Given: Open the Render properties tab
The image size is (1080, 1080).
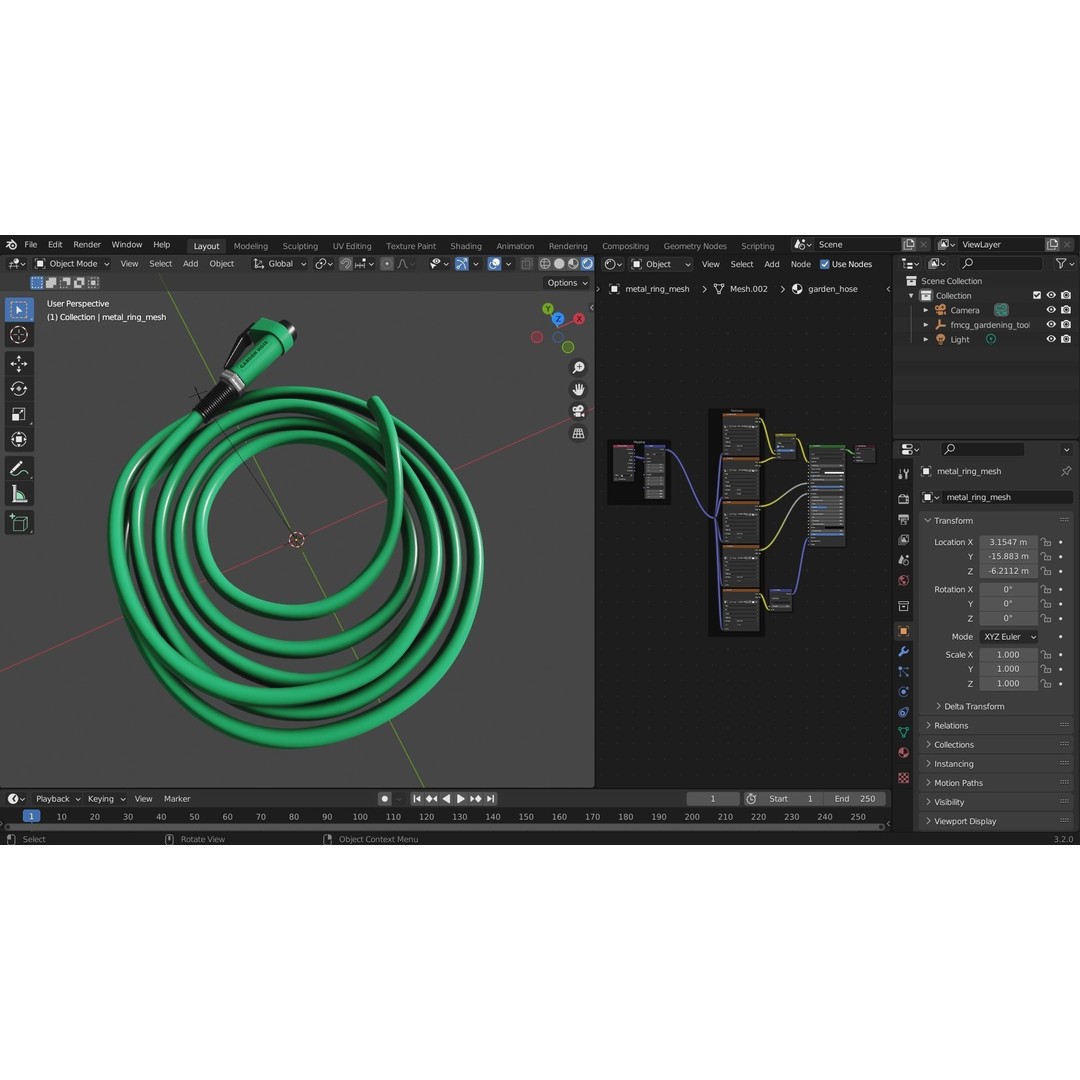Looking at the screenshot, I should pyautogui.click(x=904, y=499).
